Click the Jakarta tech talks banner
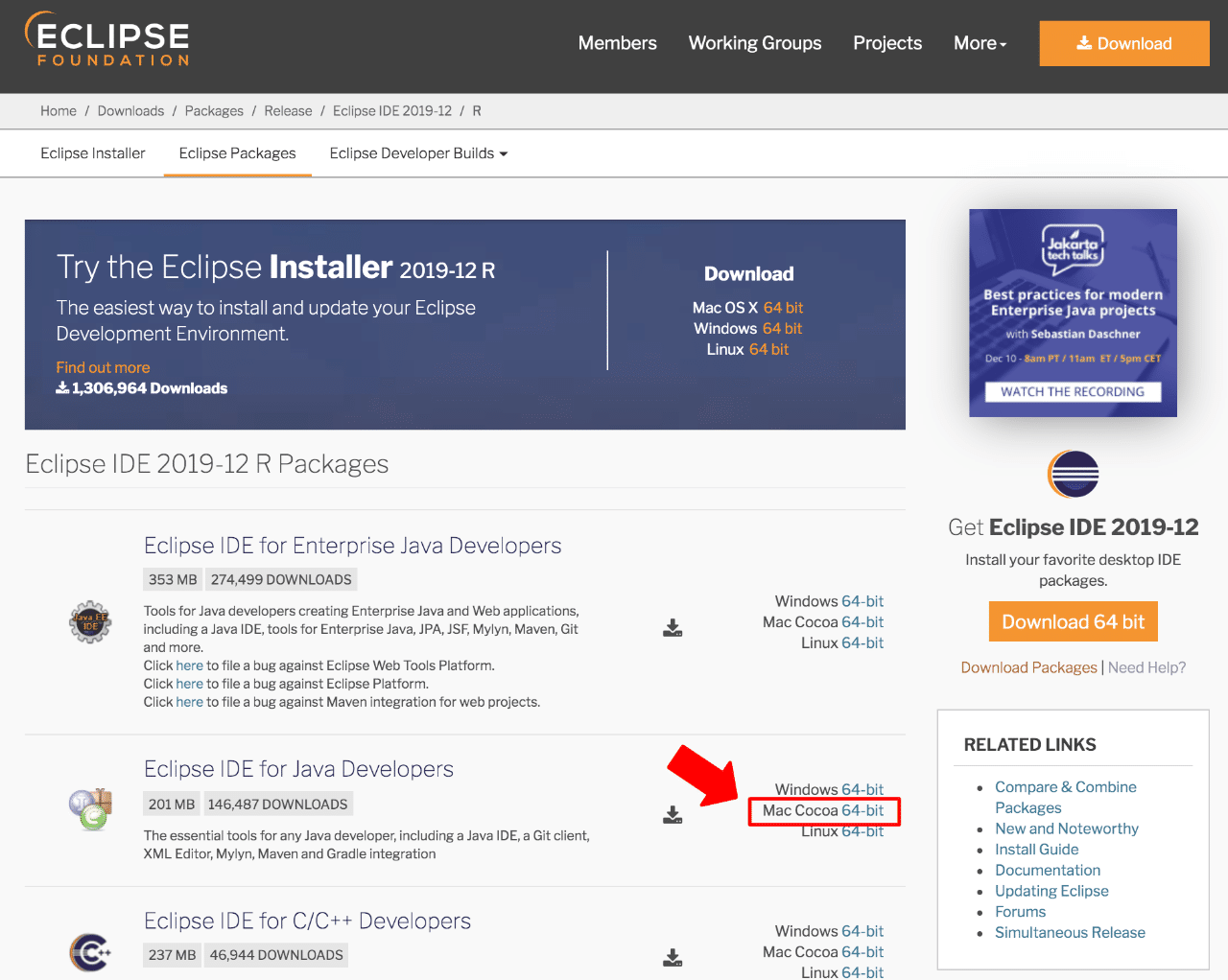Image resolution: width=1228 pixels, height=980 pixels. (1073, 313)
